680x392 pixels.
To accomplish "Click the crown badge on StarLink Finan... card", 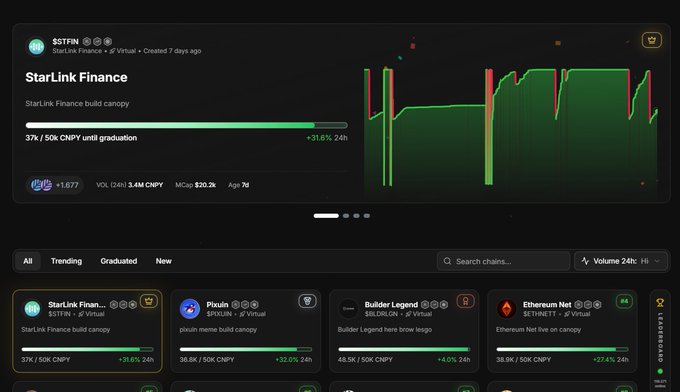I will (x=149, y=301).
